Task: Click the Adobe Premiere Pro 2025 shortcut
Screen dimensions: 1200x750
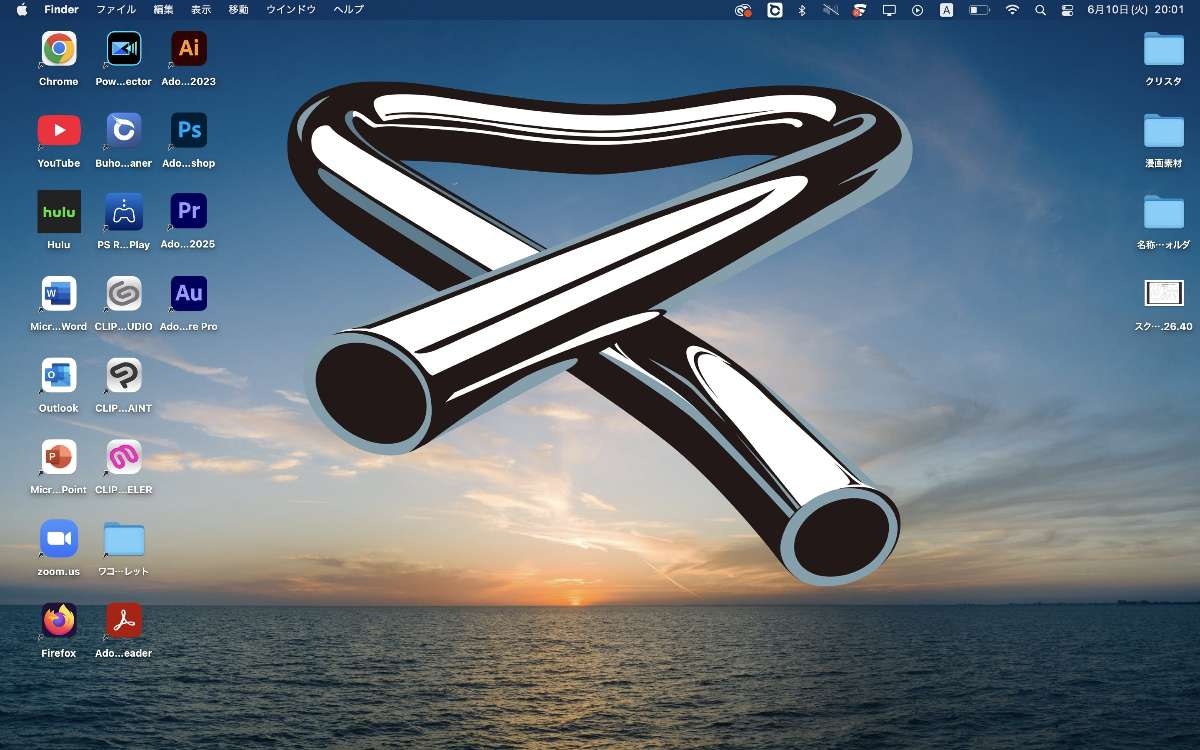Action: [188, 212]
